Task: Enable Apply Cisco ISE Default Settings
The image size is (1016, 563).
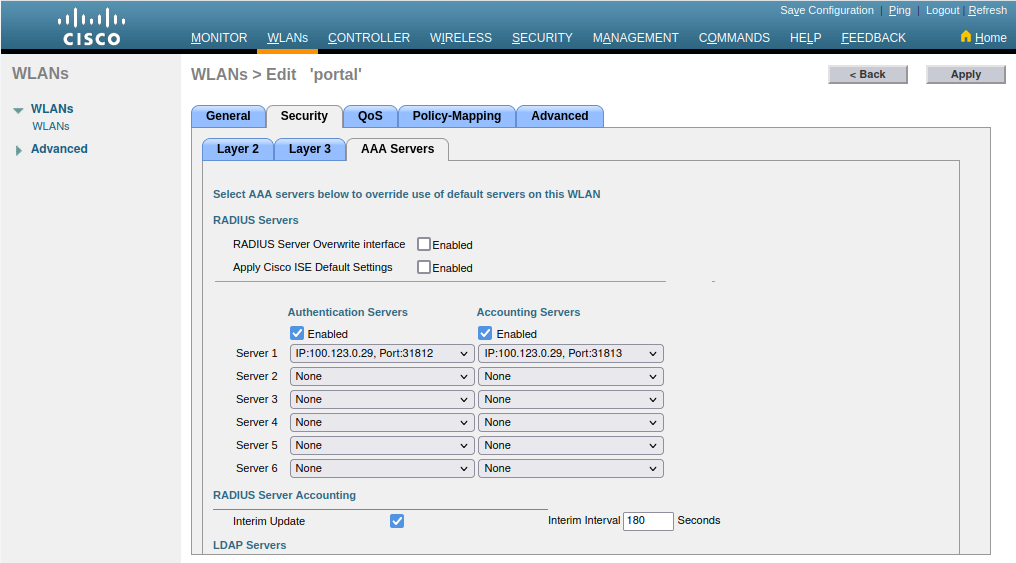Action: tap(424, 267)
